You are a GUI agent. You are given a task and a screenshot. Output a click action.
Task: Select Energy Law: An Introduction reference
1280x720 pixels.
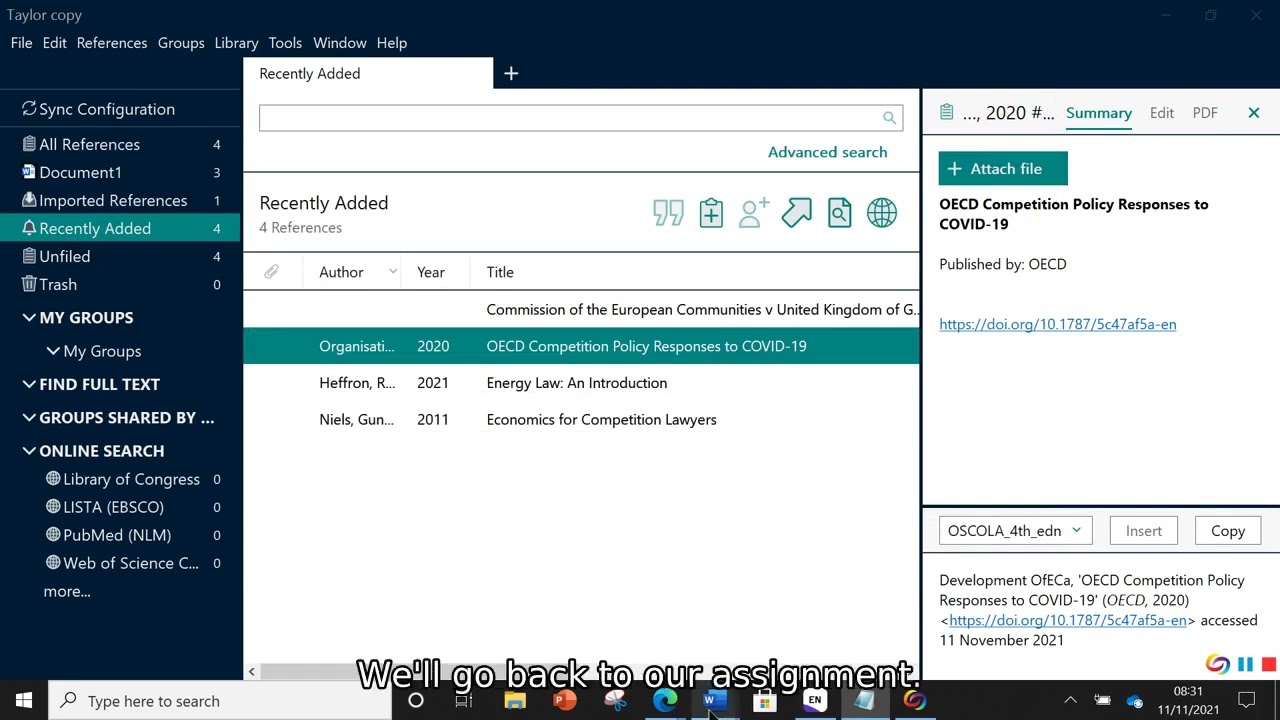tap(581, 383)
